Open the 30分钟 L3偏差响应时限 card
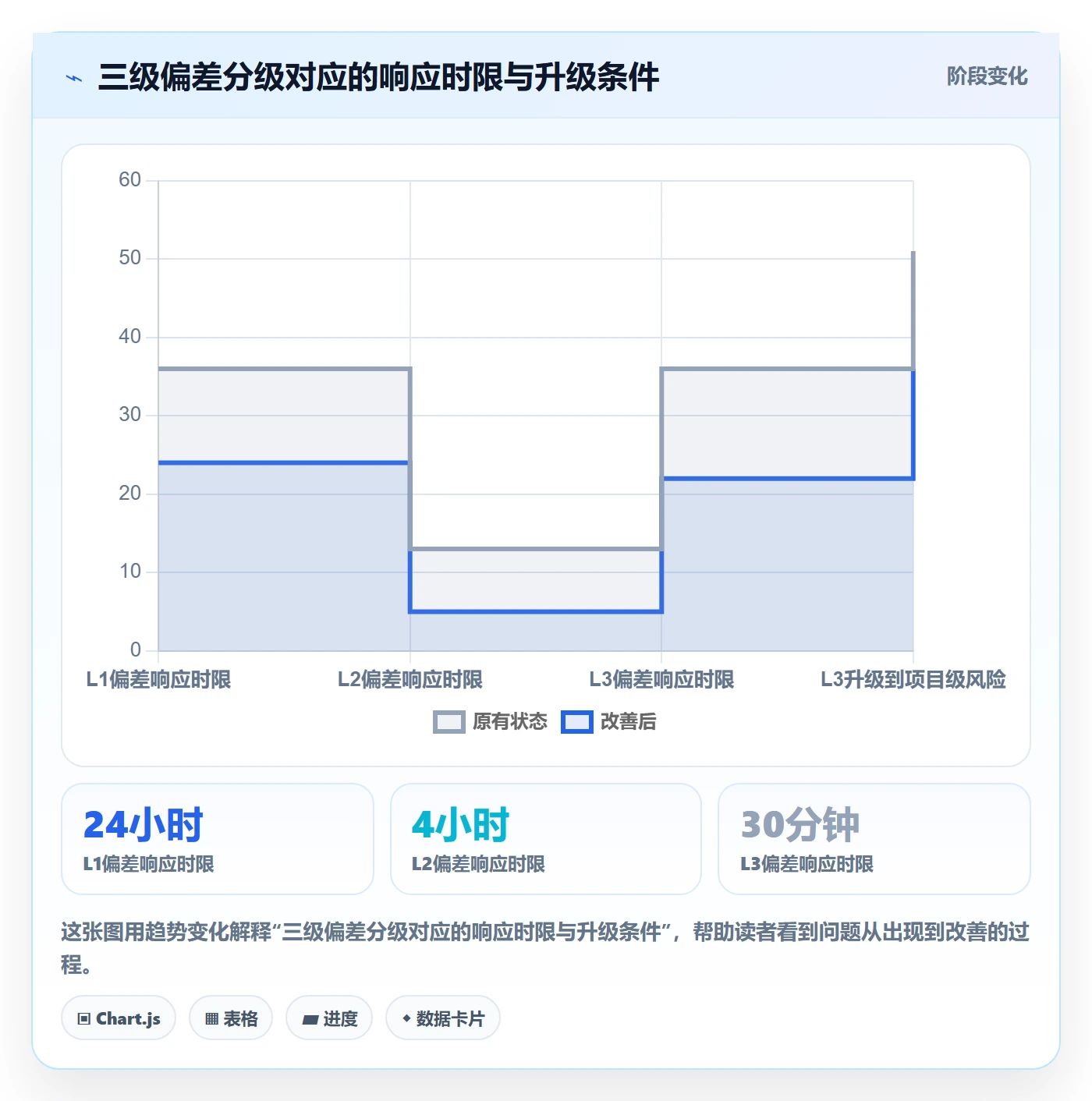 pyautogui.click(x=874, y=839)
